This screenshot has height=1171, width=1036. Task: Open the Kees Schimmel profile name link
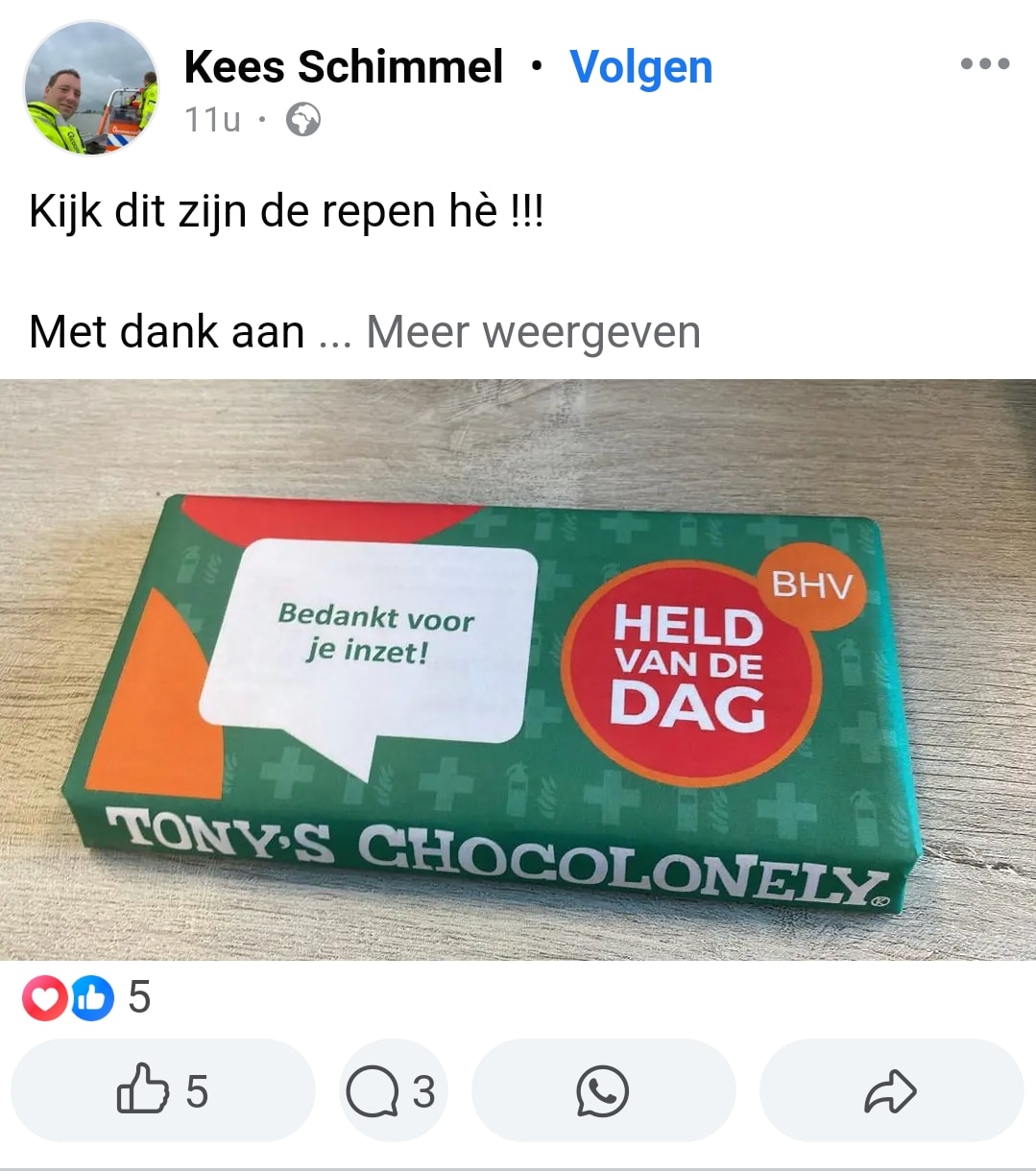coord(343,67)
